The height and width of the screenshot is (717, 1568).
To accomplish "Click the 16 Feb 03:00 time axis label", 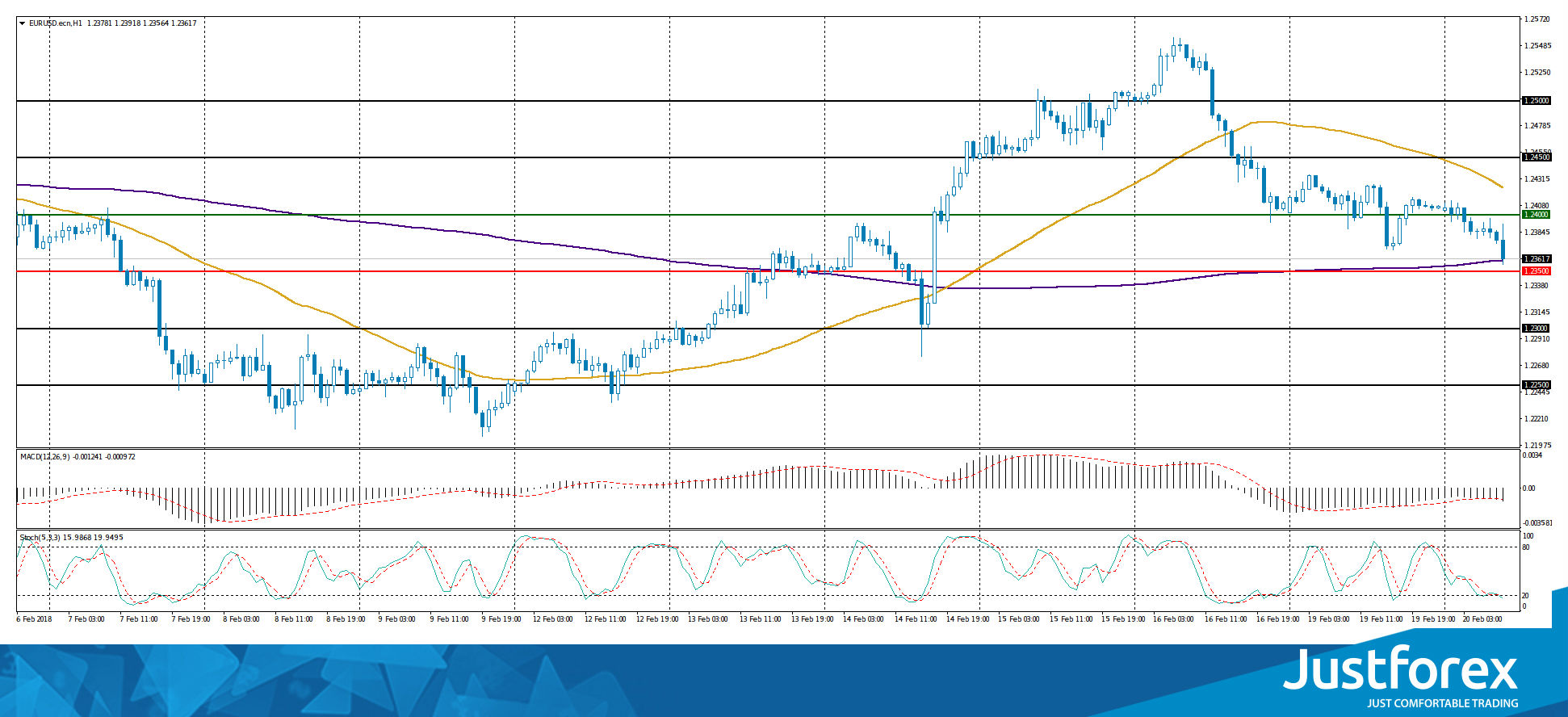I will point(1173,619).
